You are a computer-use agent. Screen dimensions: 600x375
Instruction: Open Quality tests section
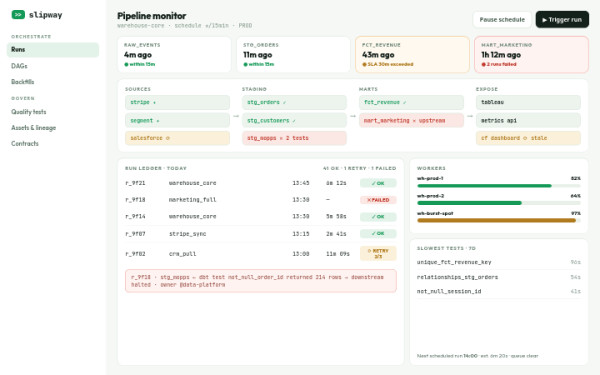coord(53,112)
